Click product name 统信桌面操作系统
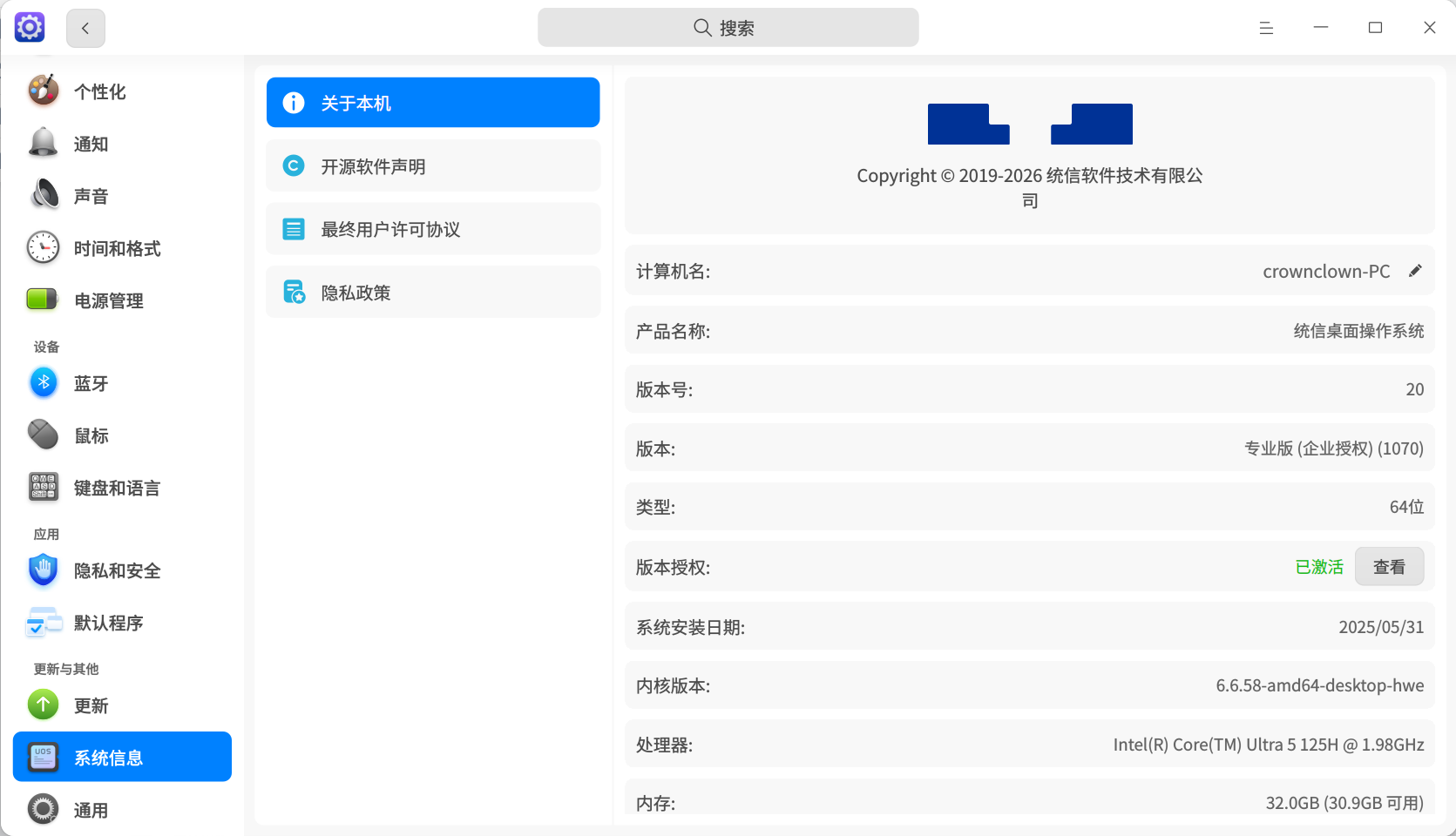The image size is (1456, 836). tap(1358, 331)
